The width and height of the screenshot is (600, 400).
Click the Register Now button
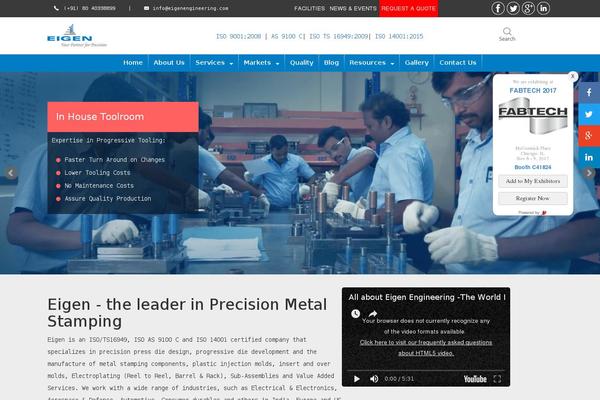click(x=533, y=198)
